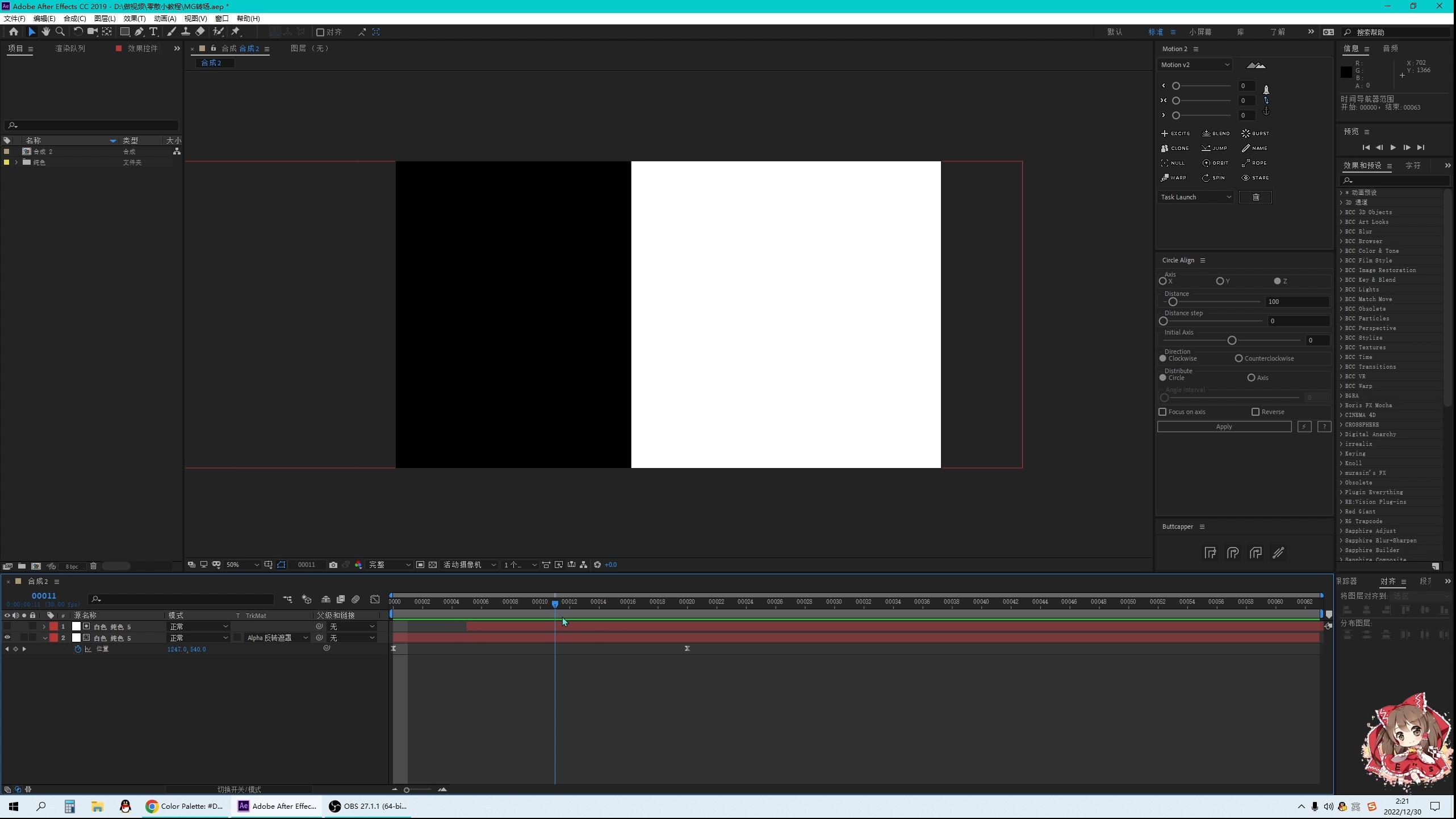The width and height of the screenshot is (1456, 819).
Task: Open the composition flowchart icon in viewer
Action: [583, 565]
